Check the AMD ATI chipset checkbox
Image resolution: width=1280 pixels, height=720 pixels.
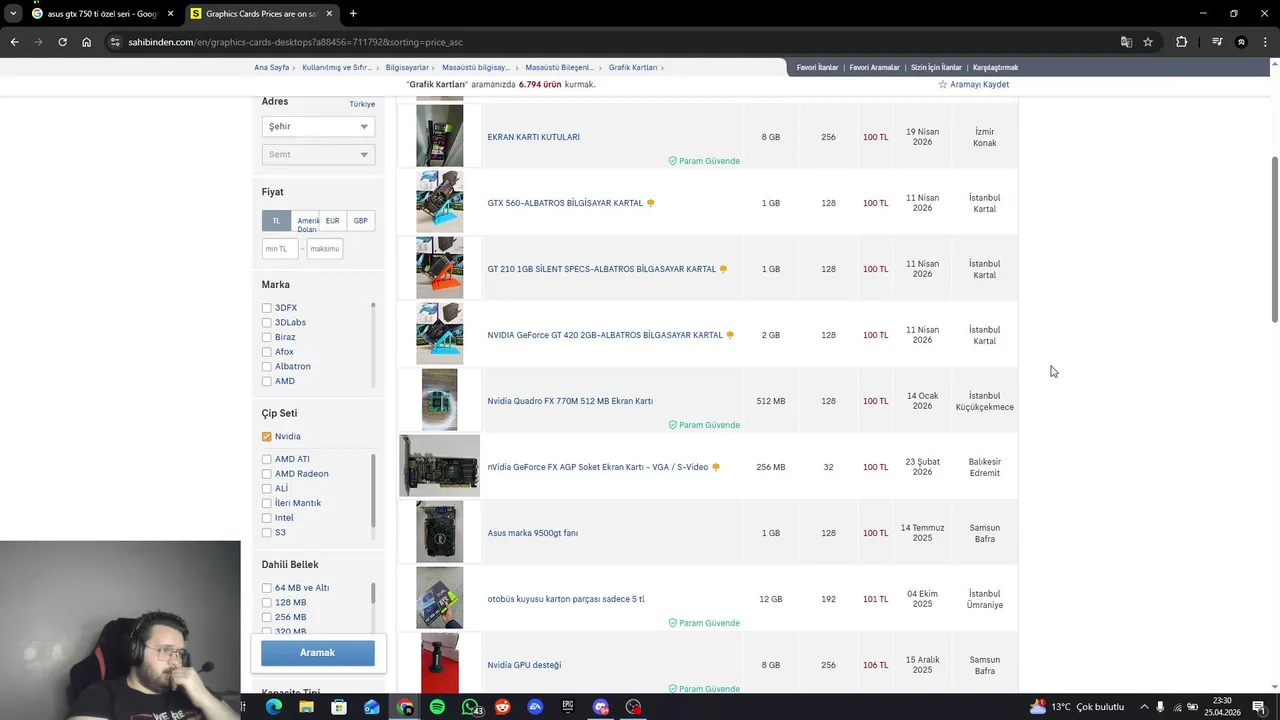tap(267, 459)
